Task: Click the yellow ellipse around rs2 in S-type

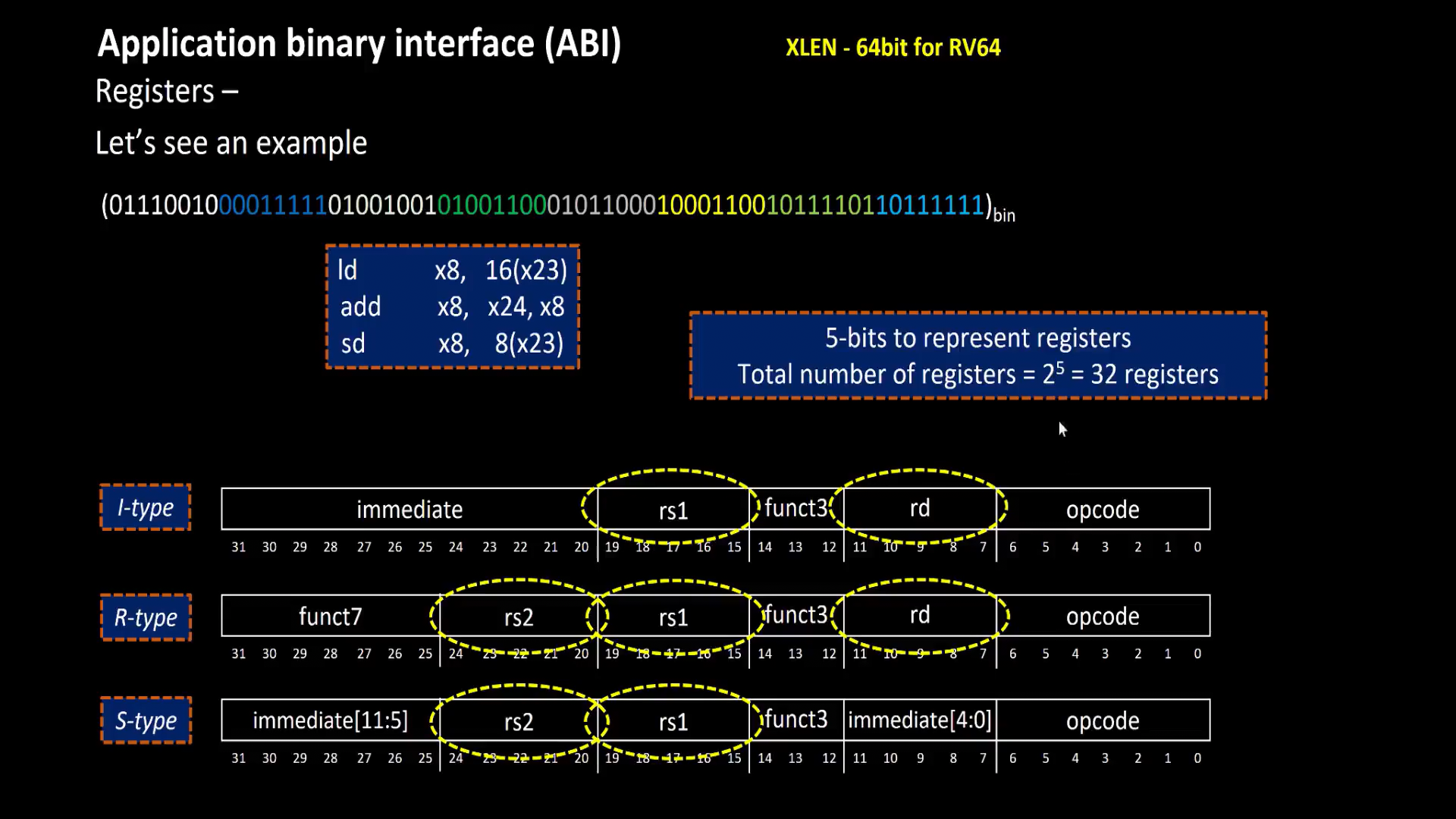Action: pos(519,720)
